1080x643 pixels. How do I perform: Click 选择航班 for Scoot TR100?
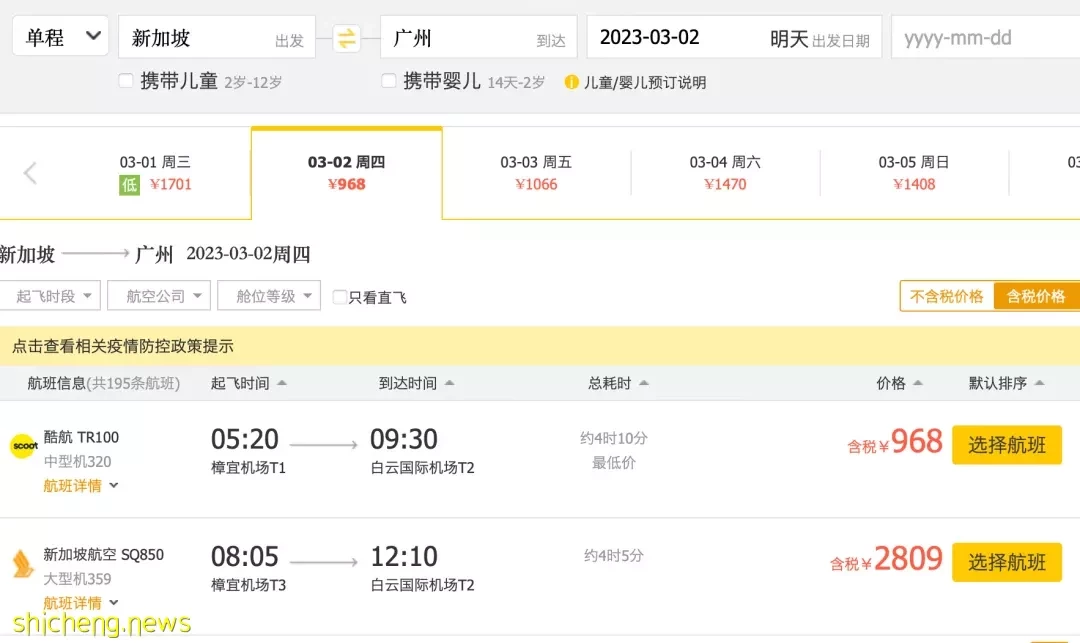1007,445
